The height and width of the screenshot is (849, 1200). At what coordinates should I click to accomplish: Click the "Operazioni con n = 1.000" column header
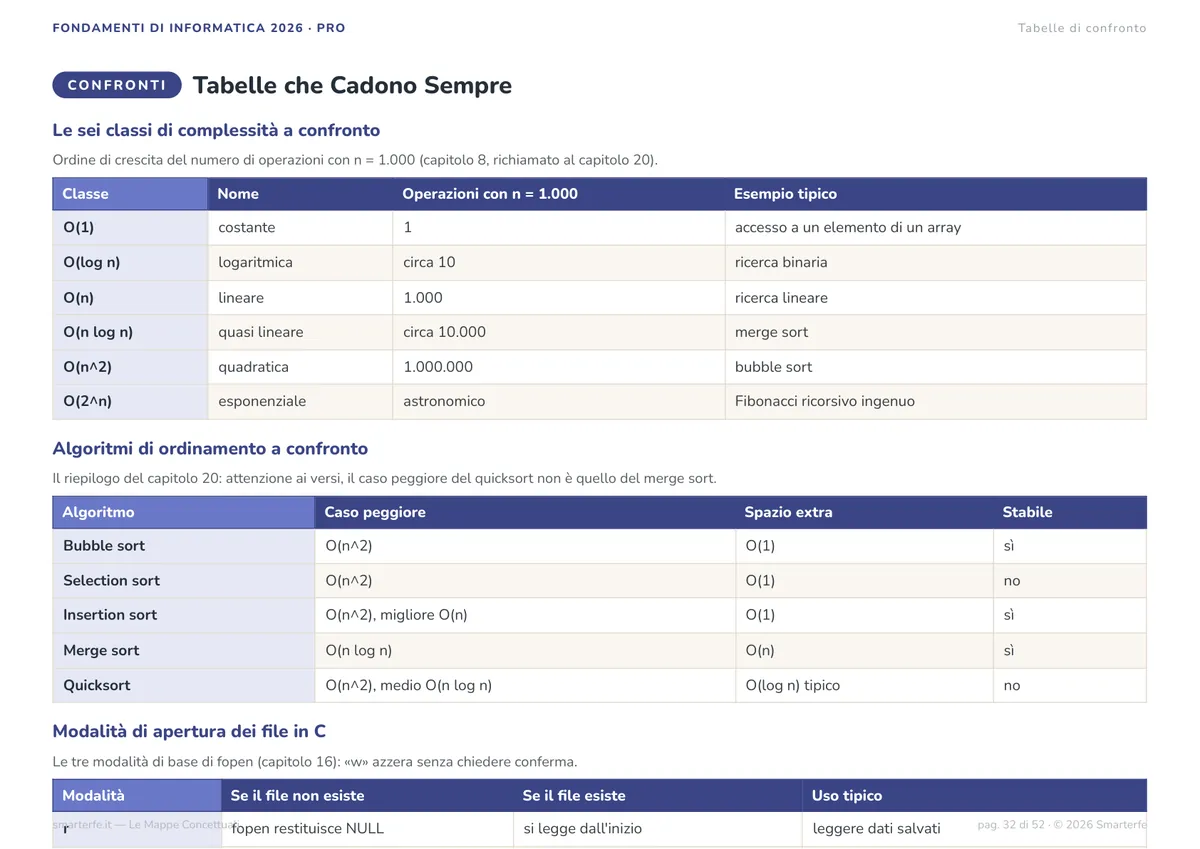pyautogui.click(x=558, y=194)
